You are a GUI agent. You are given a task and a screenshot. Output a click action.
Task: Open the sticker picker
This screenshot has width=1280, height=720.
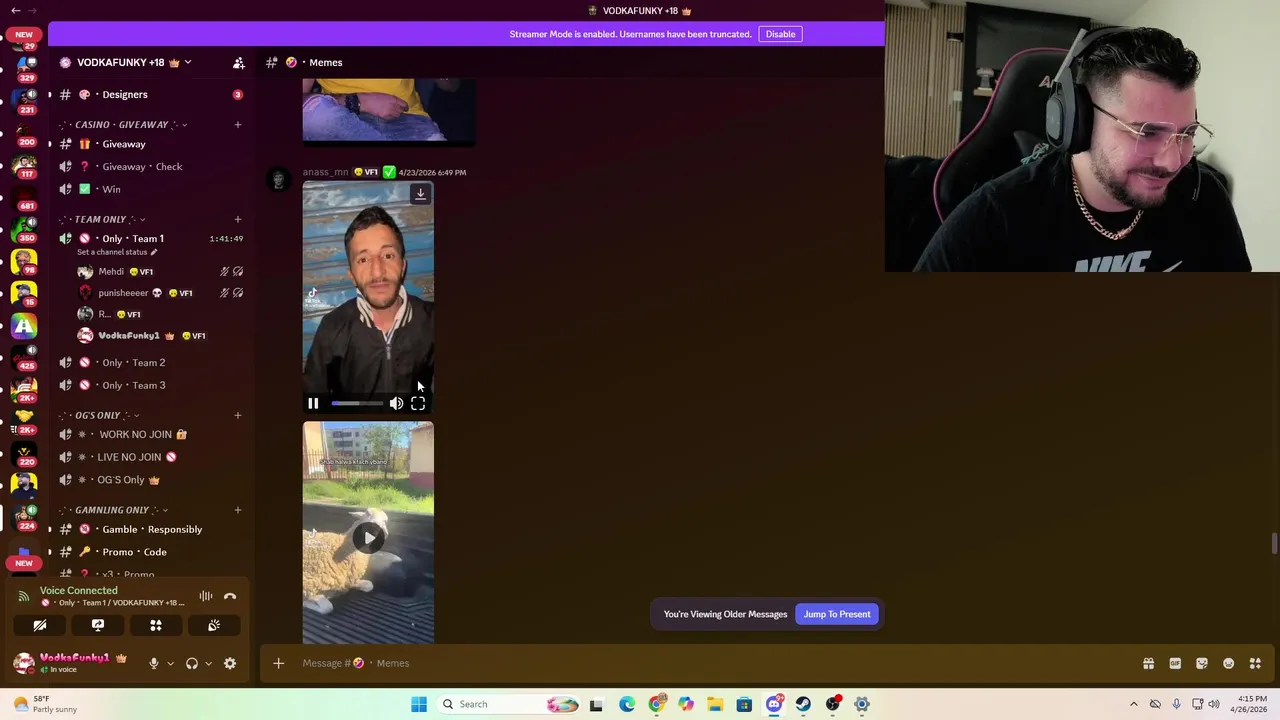(1202, 663)
